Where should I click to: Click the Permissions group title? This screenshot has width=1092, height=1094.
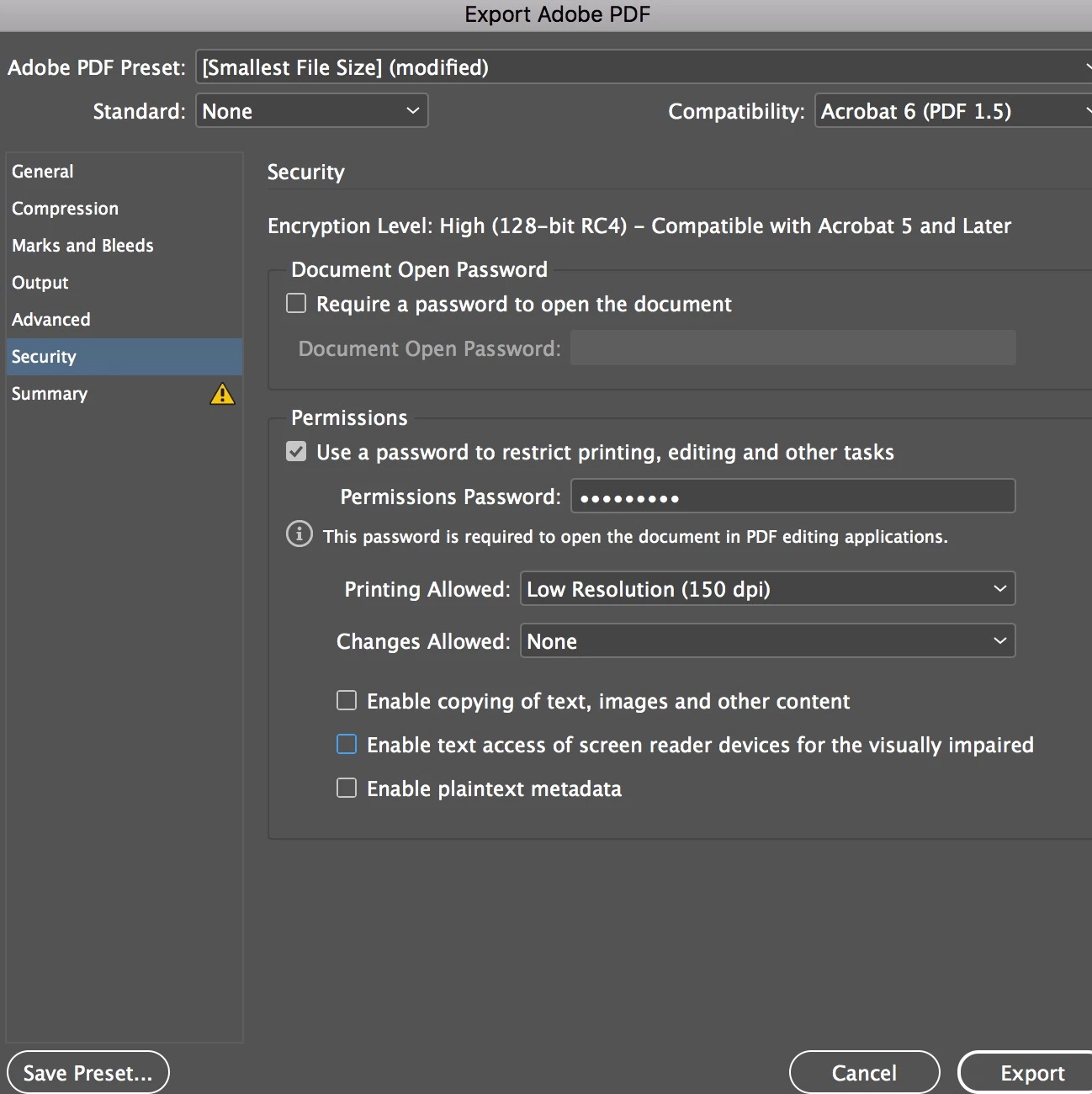tap(349, 417)
